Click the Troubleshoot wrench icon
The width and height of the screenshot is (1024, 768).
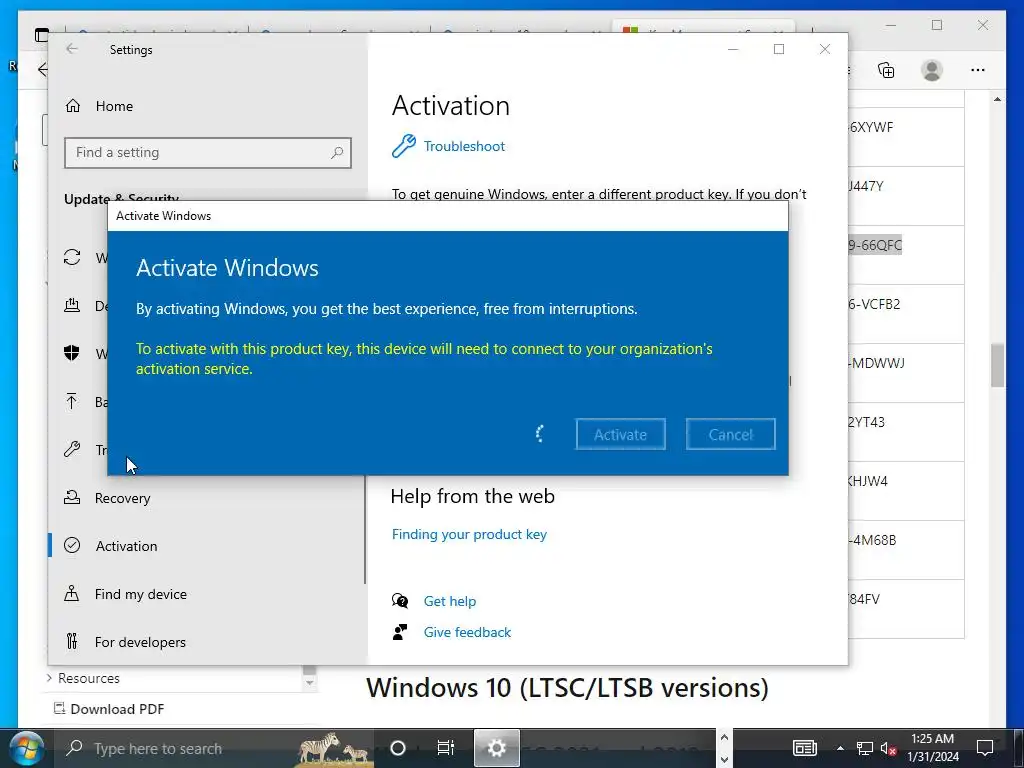(404, 146)
